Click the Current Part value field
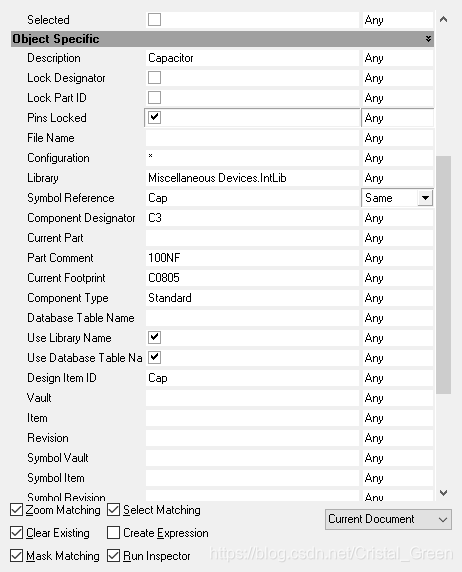462x572 pixels. [252, 238]
